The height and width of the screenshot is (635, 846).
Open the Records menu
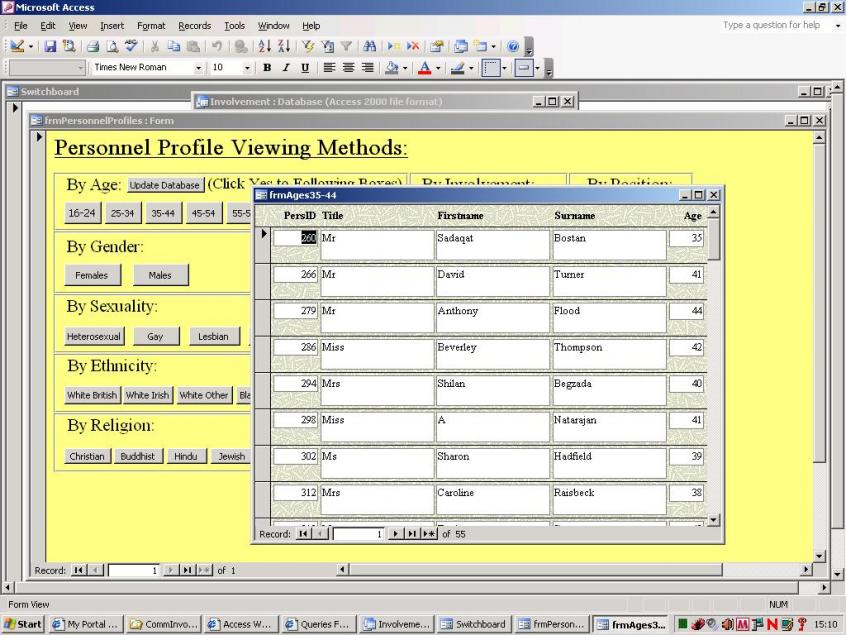(194, 25)
